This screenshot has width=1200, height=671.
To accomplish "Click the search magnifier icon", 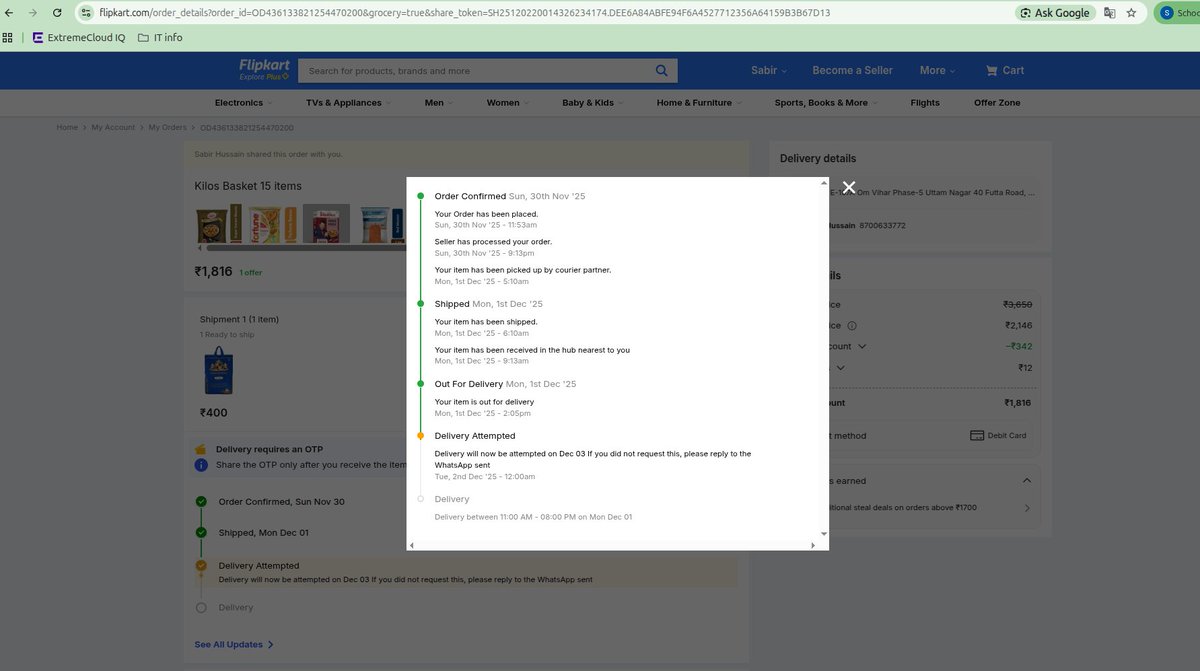I will click(662, 71).
